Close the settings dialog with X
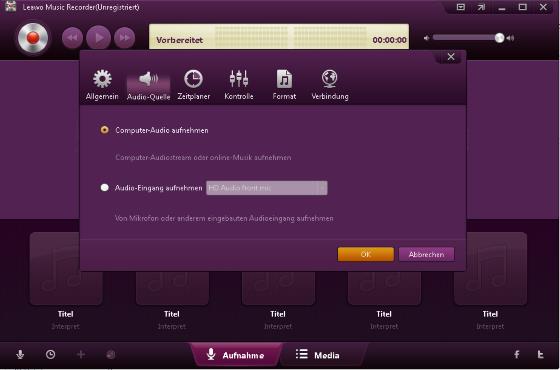The width and height of the screenshot is (560, 370). click(451, 57)
